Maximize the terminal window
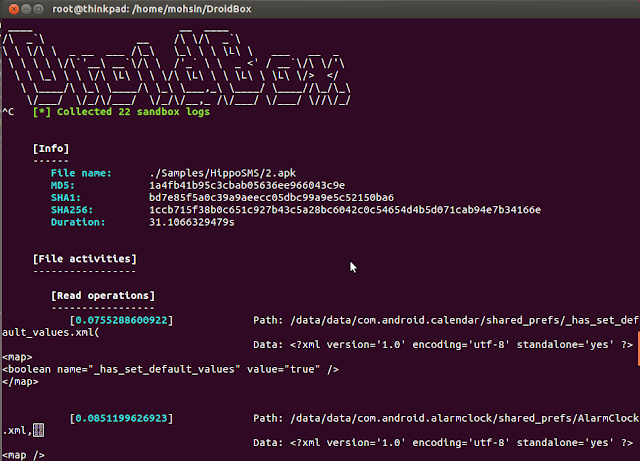 click(39, 9)
